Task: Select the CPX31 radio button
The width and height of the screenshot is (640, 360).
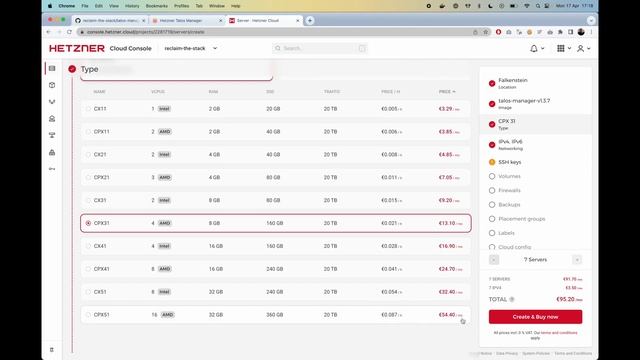Action: tap(88, 223)
